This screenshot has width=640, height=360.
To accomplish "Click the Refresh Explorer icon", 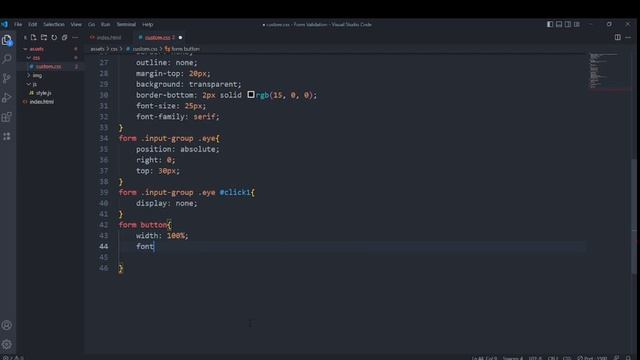I will coord(54,38).
